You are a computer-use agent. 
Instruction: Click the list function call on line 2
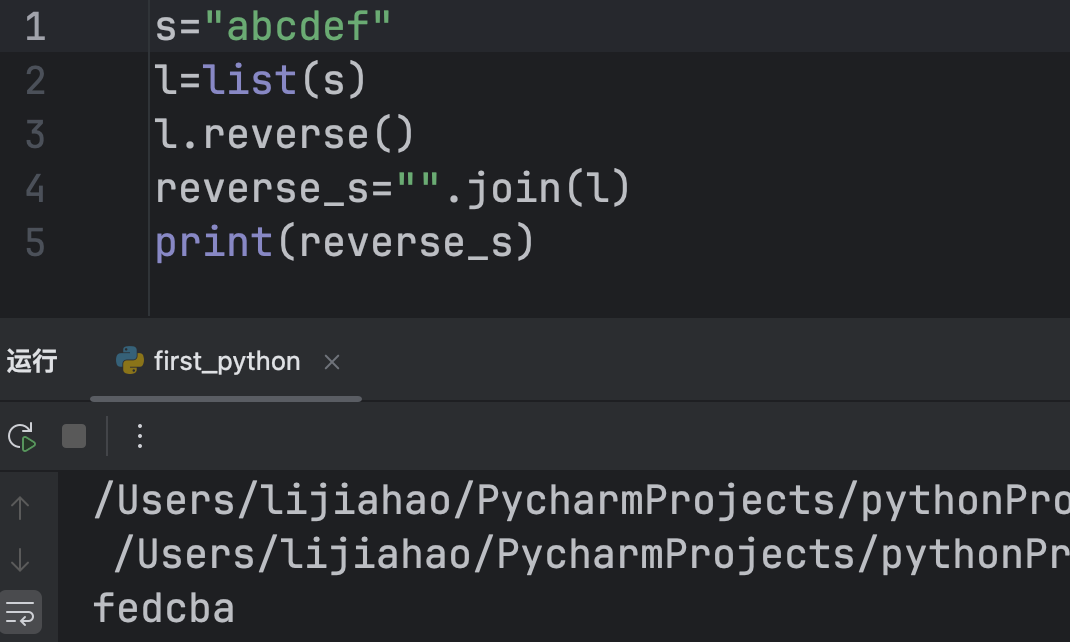[251, 81]
